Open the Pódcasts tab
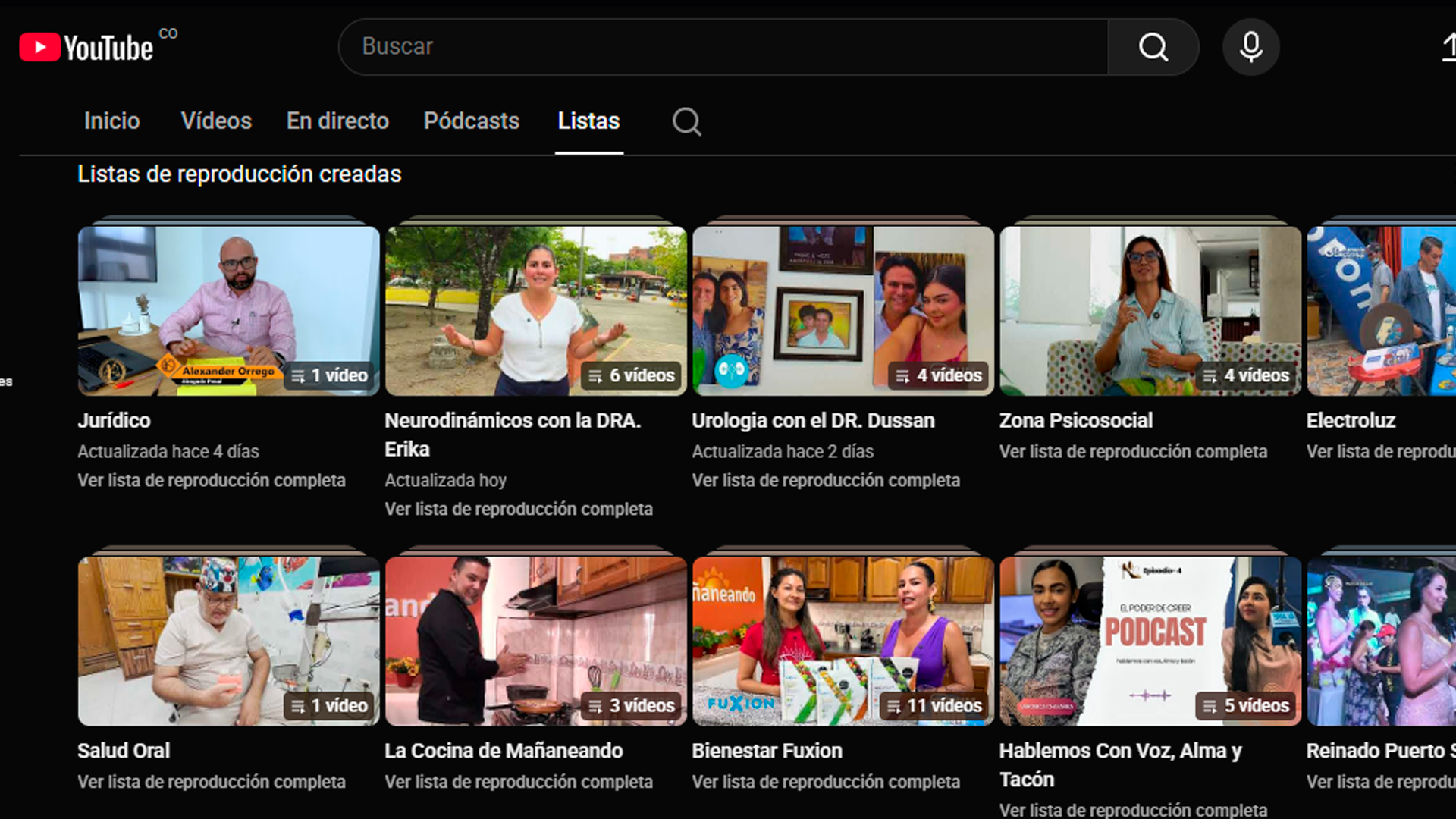This screenshot has width=1456, height=819. [x=471, y=121]
